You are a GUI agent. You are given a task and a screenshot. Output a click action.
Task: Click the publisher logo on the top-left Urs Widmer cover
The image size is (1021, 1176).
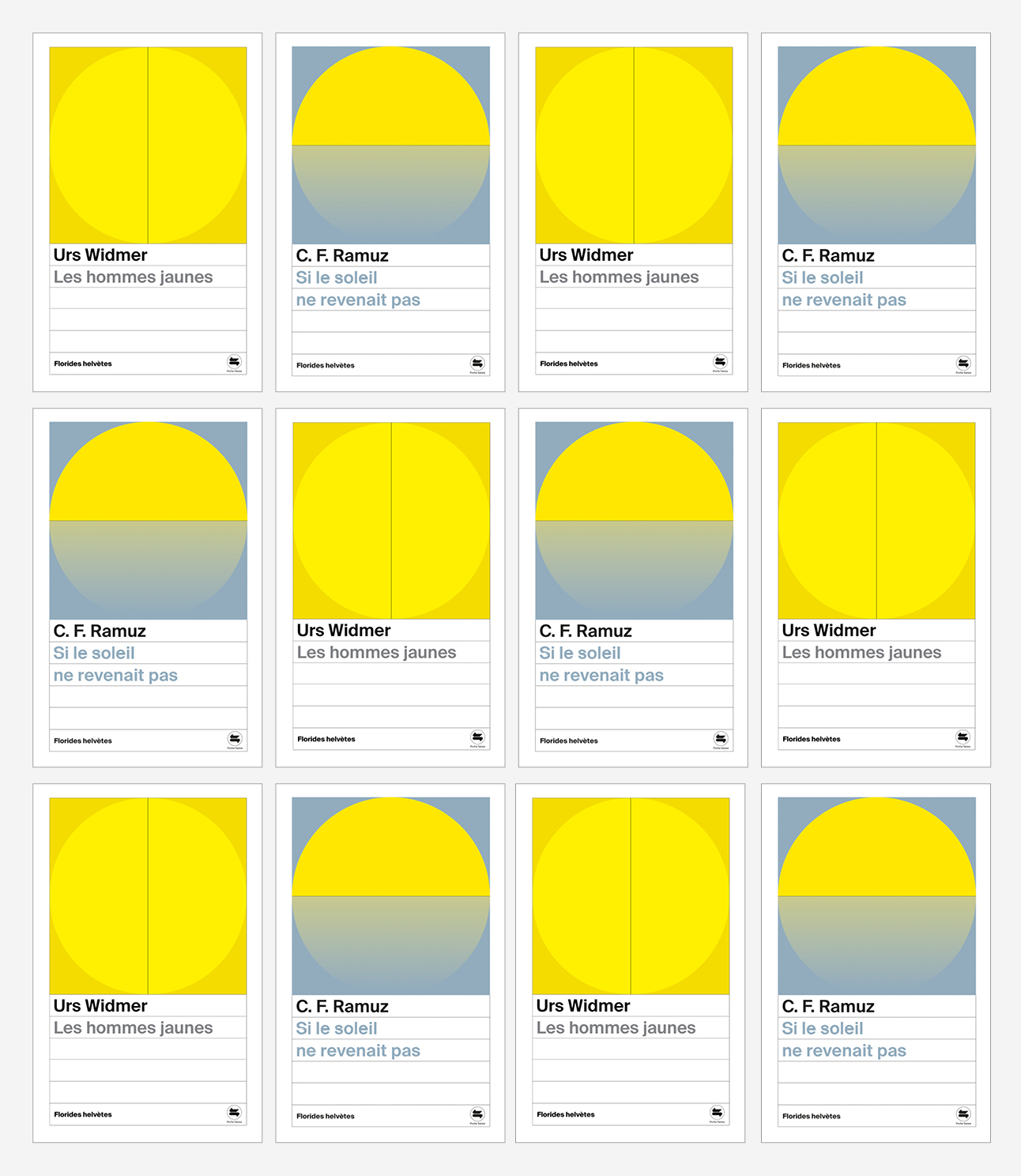pos(234,362)
